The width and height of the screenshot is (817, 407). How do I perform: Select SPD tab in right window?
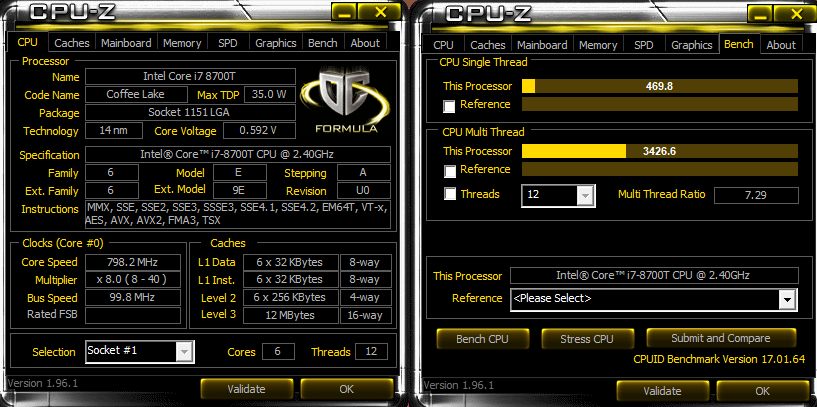coord(643,45)
